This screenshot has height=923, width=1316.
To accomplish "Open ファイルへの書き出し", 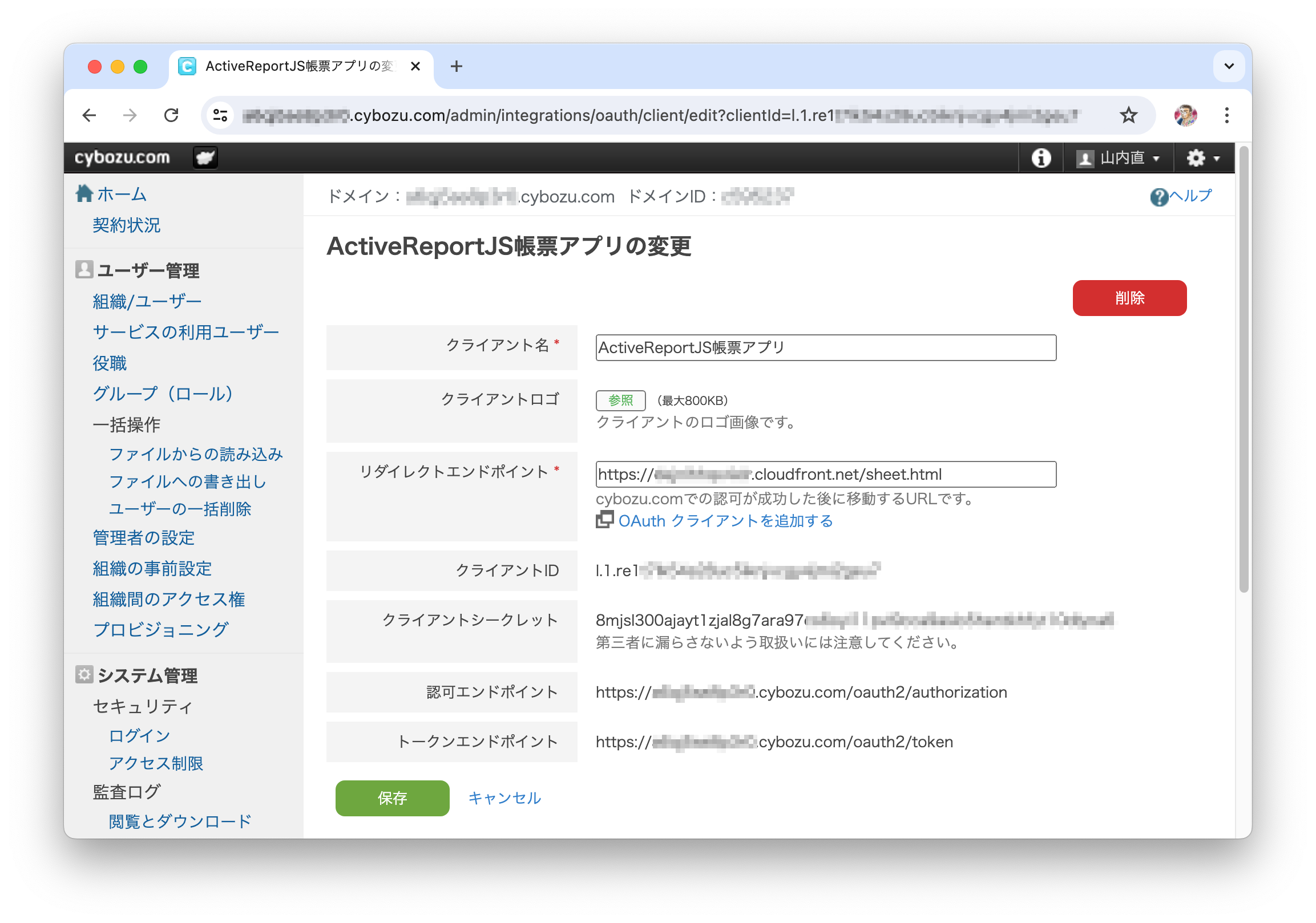I will pyautogui.click(x=187, y=482).
